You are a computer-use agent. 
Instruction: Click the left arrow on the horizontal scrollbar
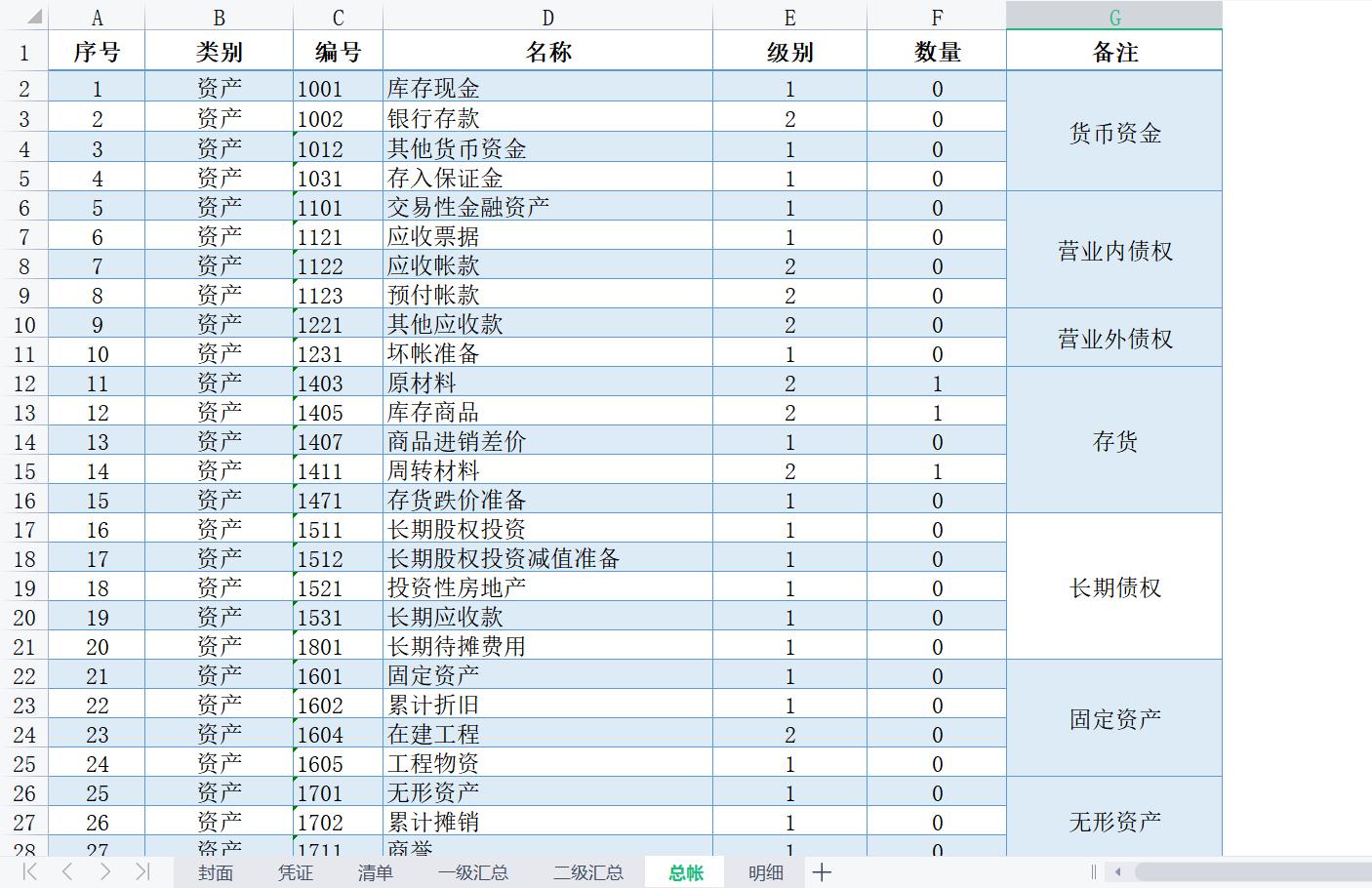tap(1118, 872)
